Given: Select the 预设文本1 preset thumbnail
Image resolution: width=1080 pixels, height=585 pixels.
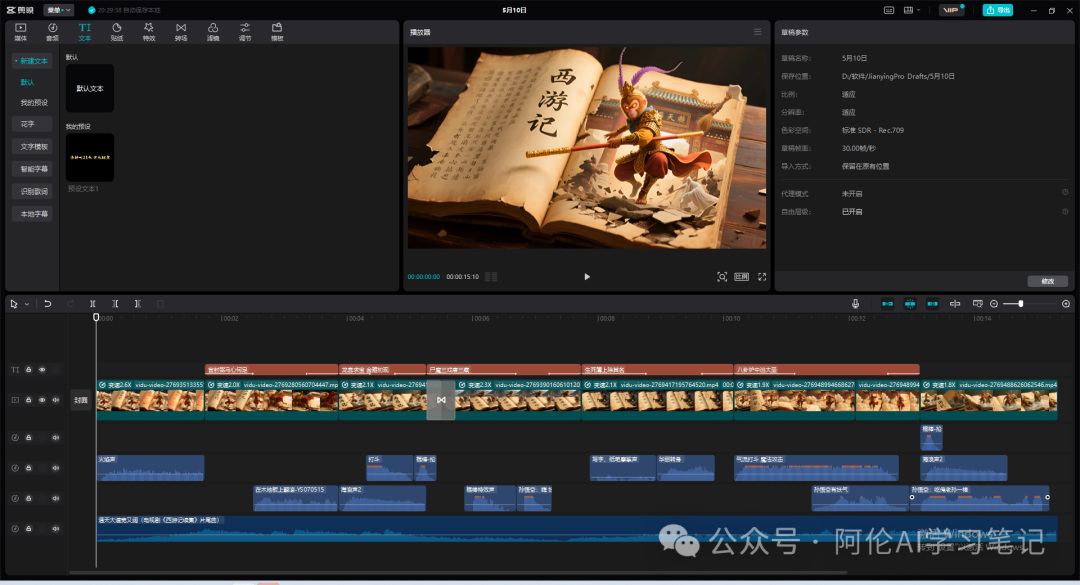Looking at the screenshot, I should click(90, 157).
